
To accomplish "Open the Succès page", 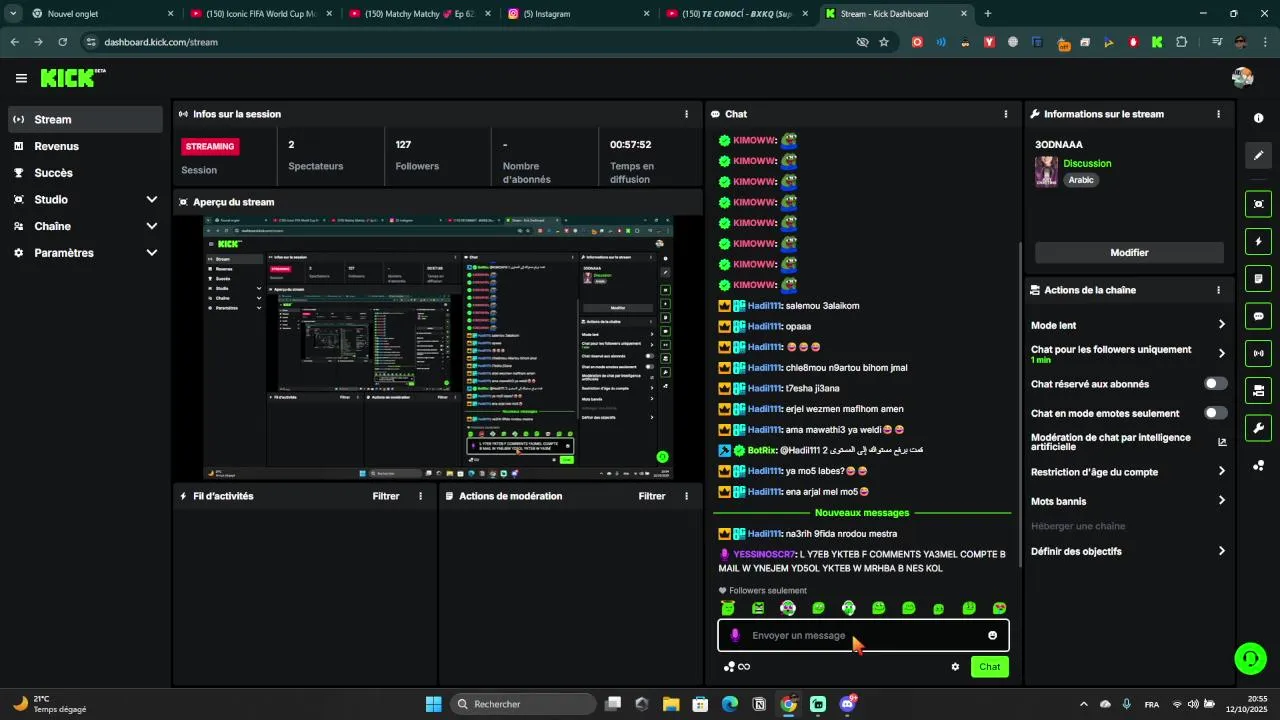I will coord(85,173).
